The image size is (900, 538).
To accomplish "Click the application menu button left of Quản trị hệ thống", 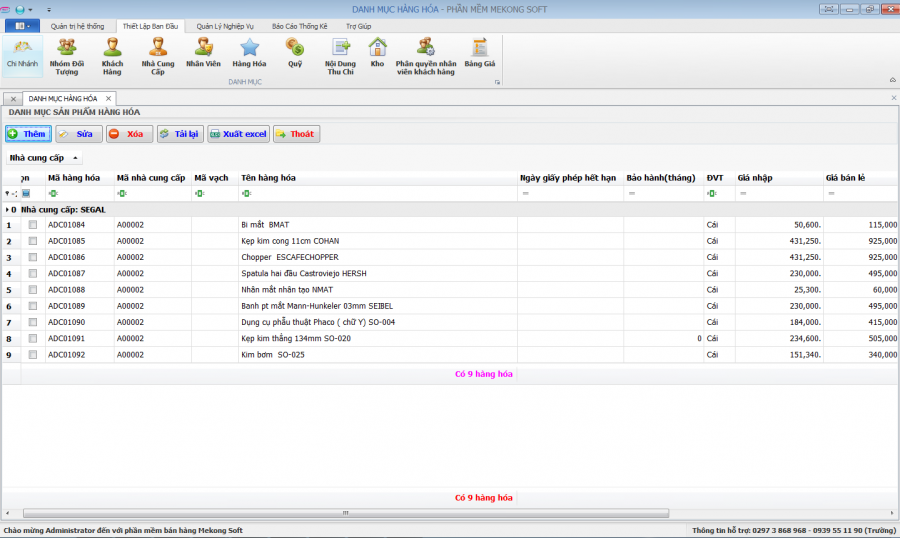I will pos(22,26).
